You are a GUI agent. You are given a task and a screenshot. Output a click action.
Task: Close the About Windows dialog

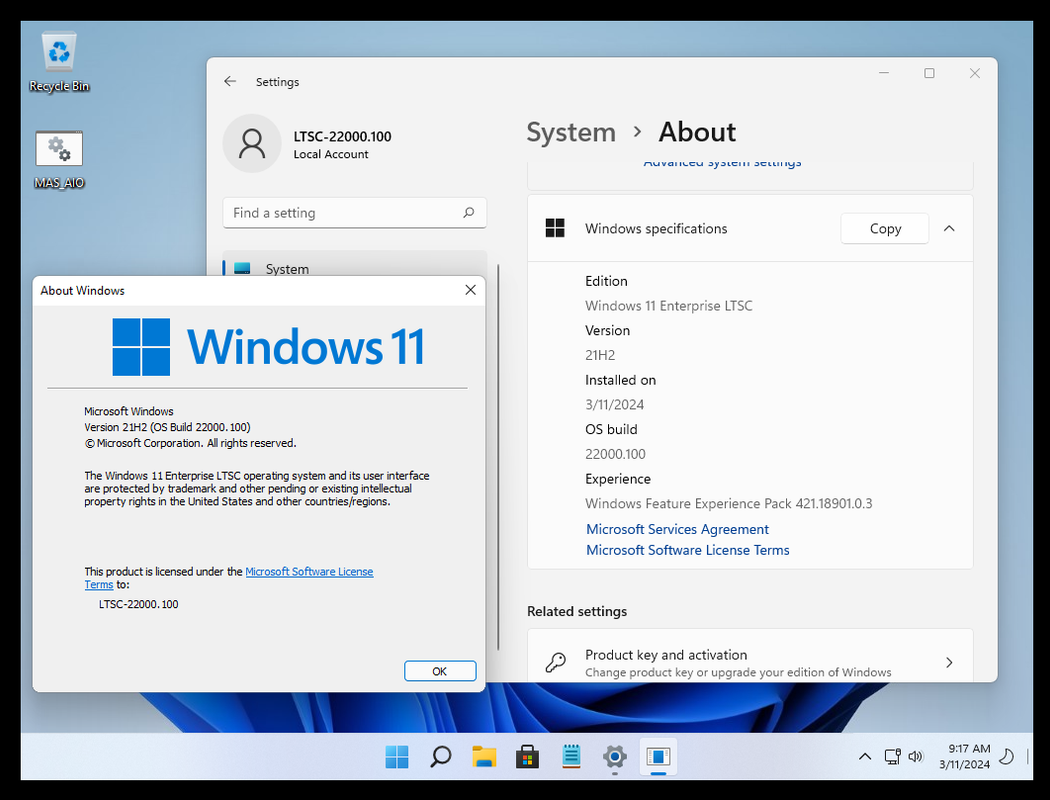[x=471, y=290]
